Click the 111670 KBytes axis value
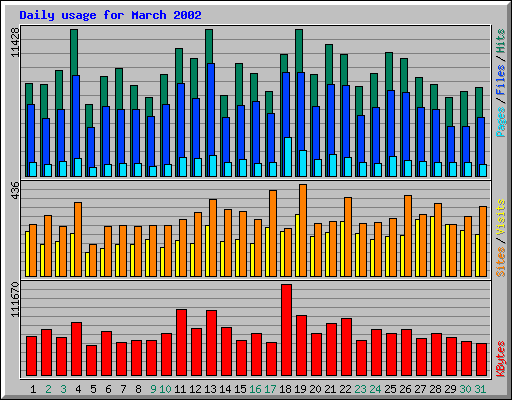 coord(15,300)
